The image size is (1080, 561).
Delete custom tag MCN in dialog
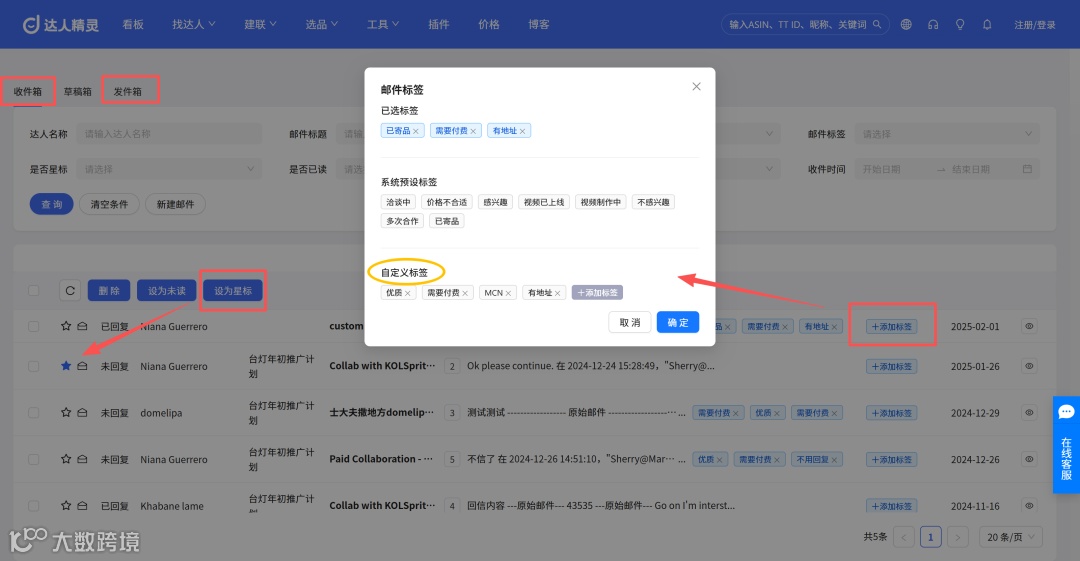click(x=508, y=294)
